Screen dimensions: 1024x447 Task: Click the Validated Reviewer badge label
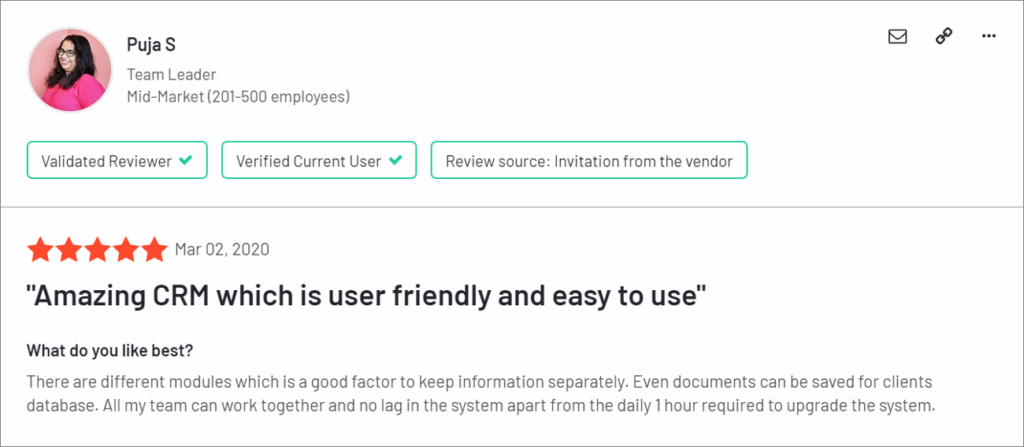click(105, 160)
